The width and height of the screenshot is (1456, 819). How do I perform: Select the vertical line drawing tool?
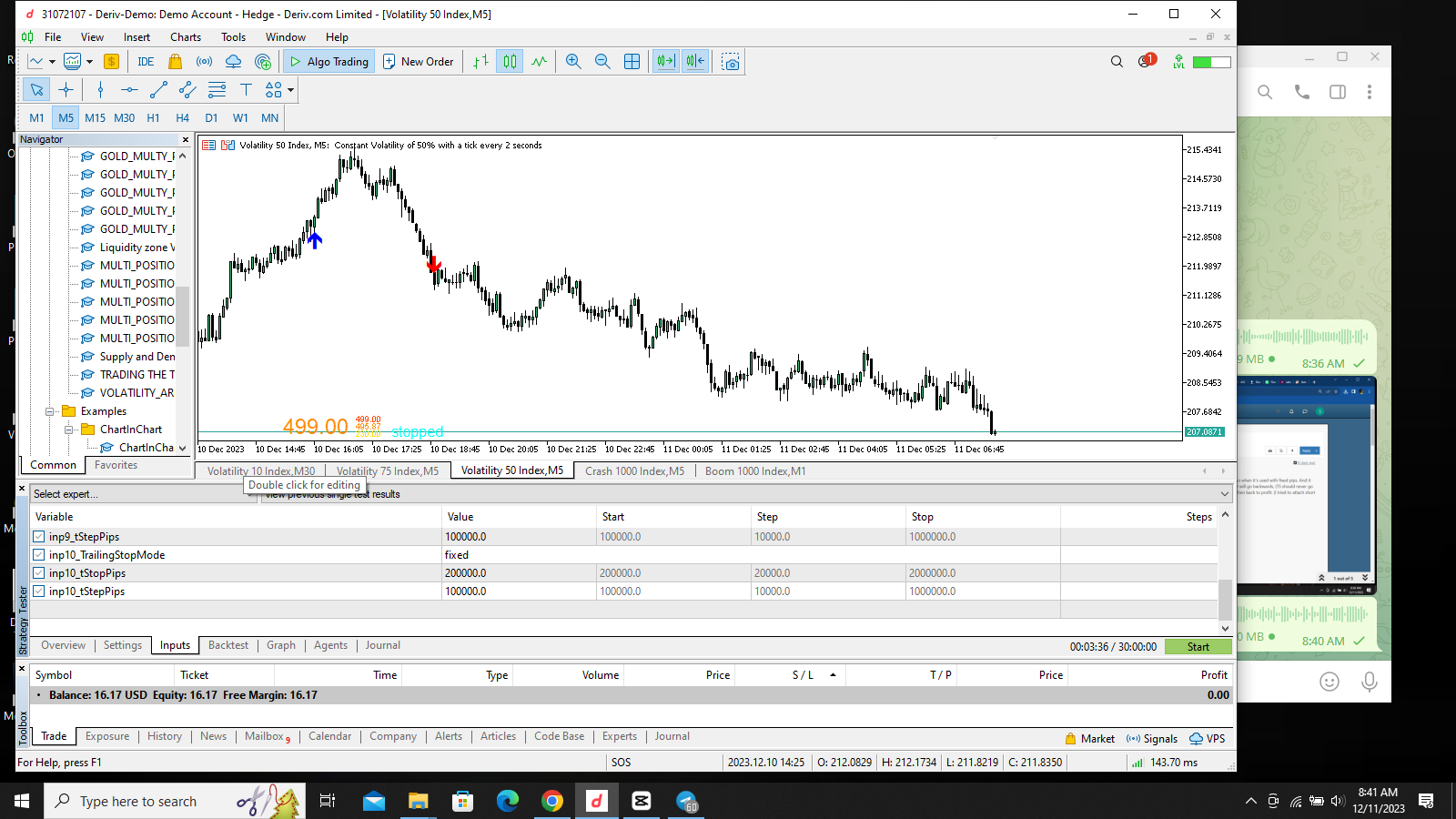coord(100,90)
